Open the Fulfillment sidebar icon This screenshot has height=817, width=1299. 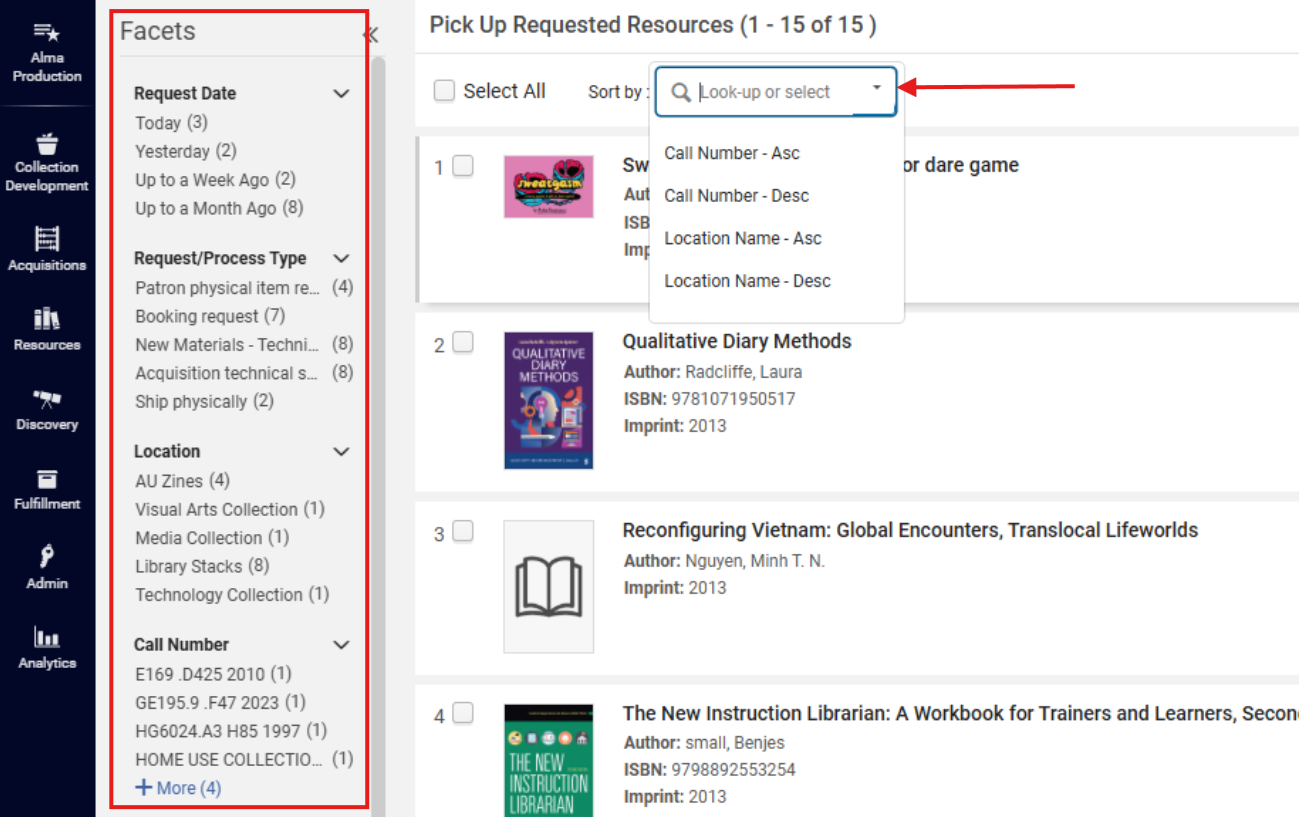click(x=47, y=479)
